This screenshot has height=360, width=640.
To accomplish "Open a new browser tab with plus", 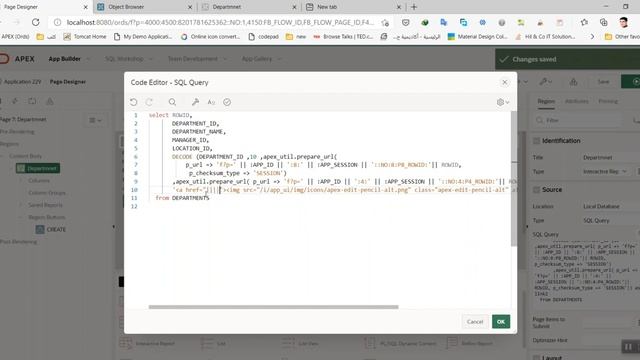I will (x=414, y=7).
